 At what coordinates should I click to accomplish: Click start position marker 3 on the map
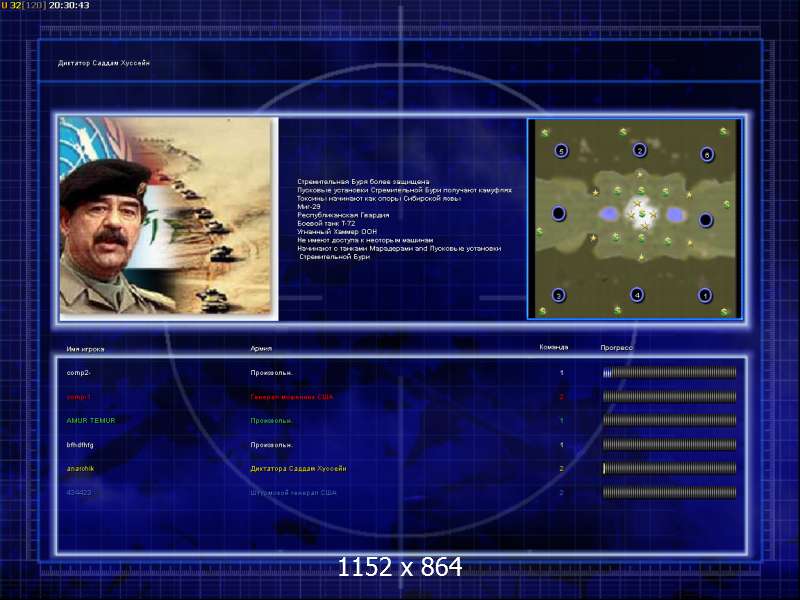click(559, 295)
